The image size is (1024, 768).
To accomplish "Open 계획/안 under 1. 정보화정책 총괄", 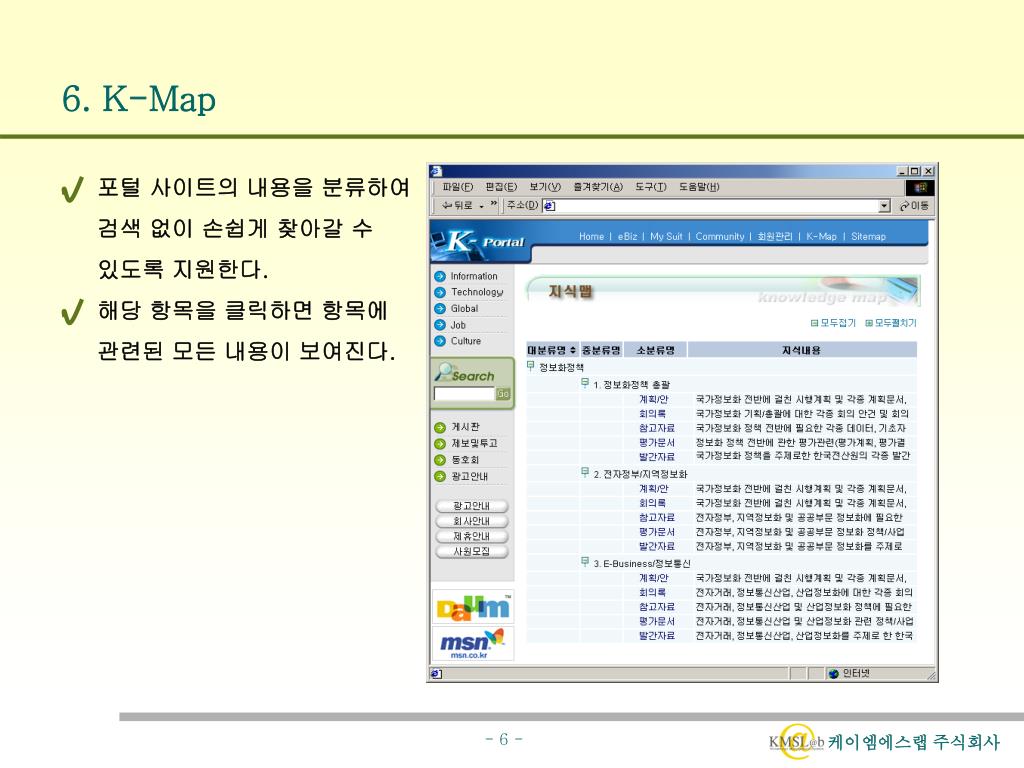I will (x=654, y=399).
